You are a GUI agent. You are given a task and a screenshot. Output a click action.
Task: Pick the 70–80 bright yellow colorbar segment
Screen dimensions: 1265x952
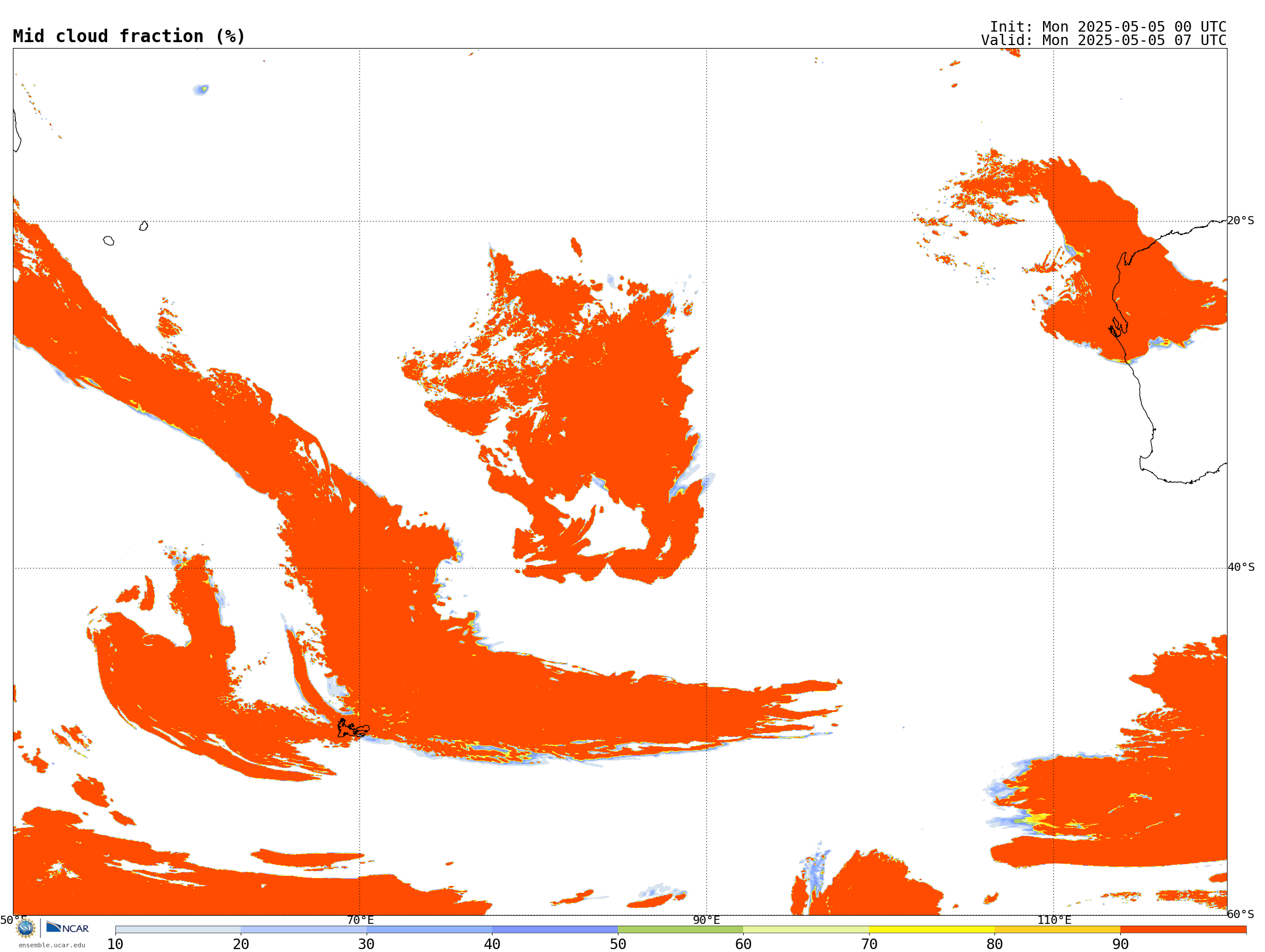tap(932, 930)
